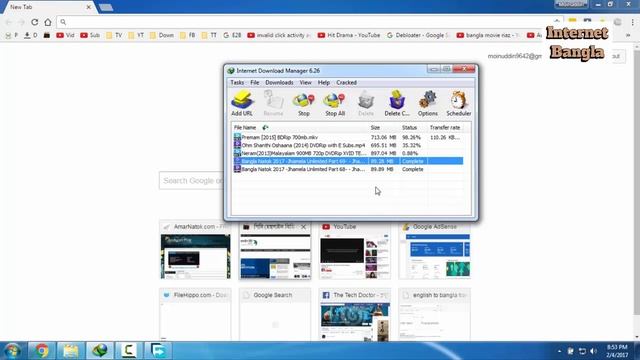Select Neram(2013) Malayalam 900MB download row
This screenshot has width=640, height=360.
(348, 153)
